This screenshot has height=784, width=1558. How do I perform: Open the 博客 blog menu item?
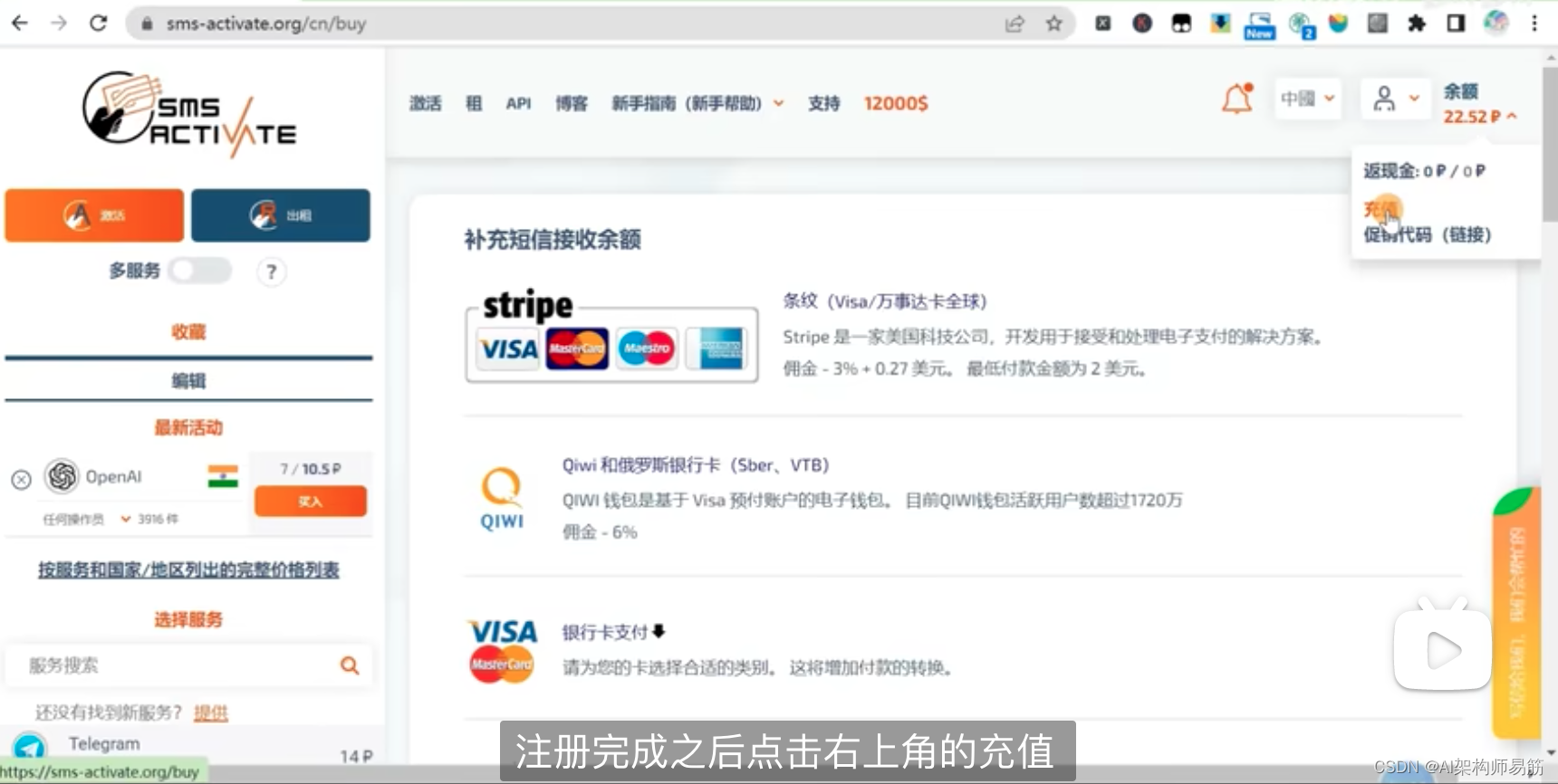click(572, 103)
